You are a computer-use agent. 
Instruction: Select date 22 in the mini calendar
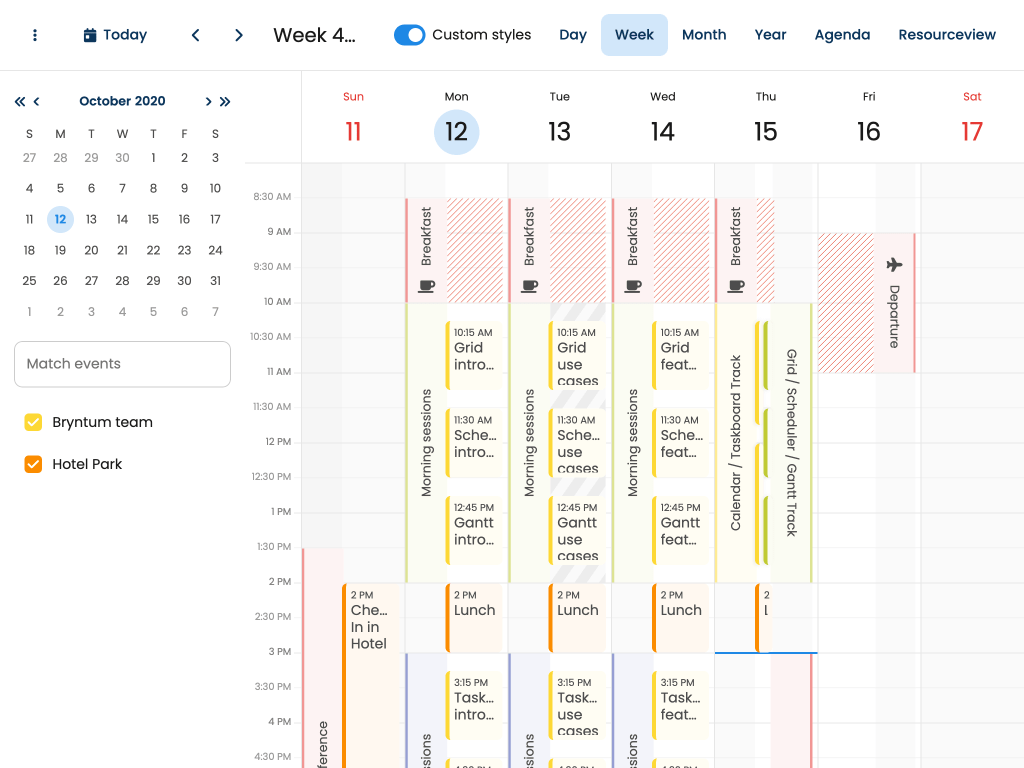point(153,250)
